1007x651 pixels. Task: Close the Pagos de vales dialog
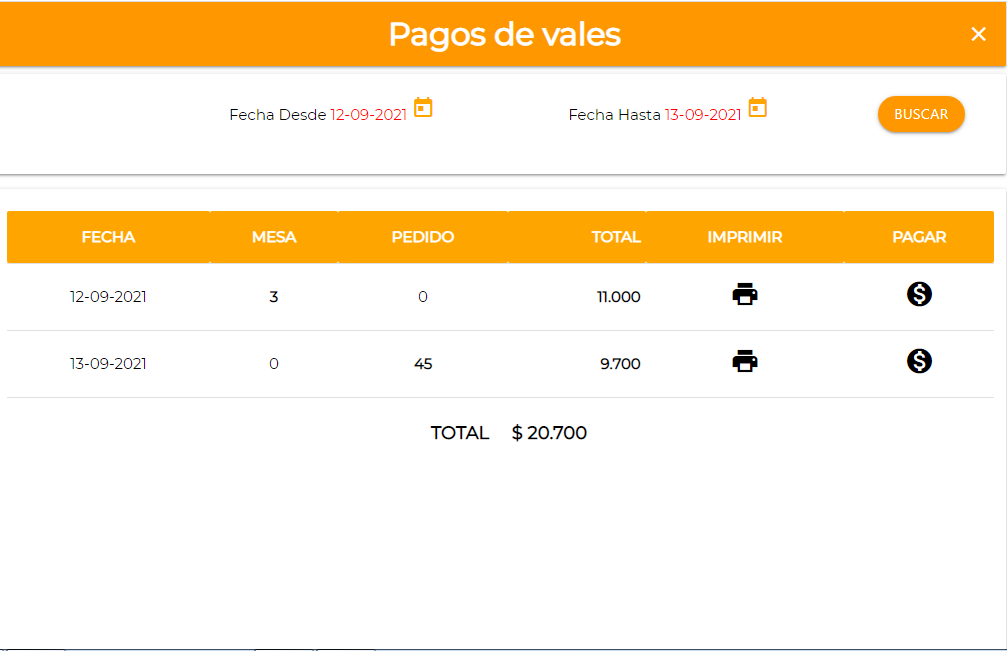pyautogui.click(x=978, y=34)
